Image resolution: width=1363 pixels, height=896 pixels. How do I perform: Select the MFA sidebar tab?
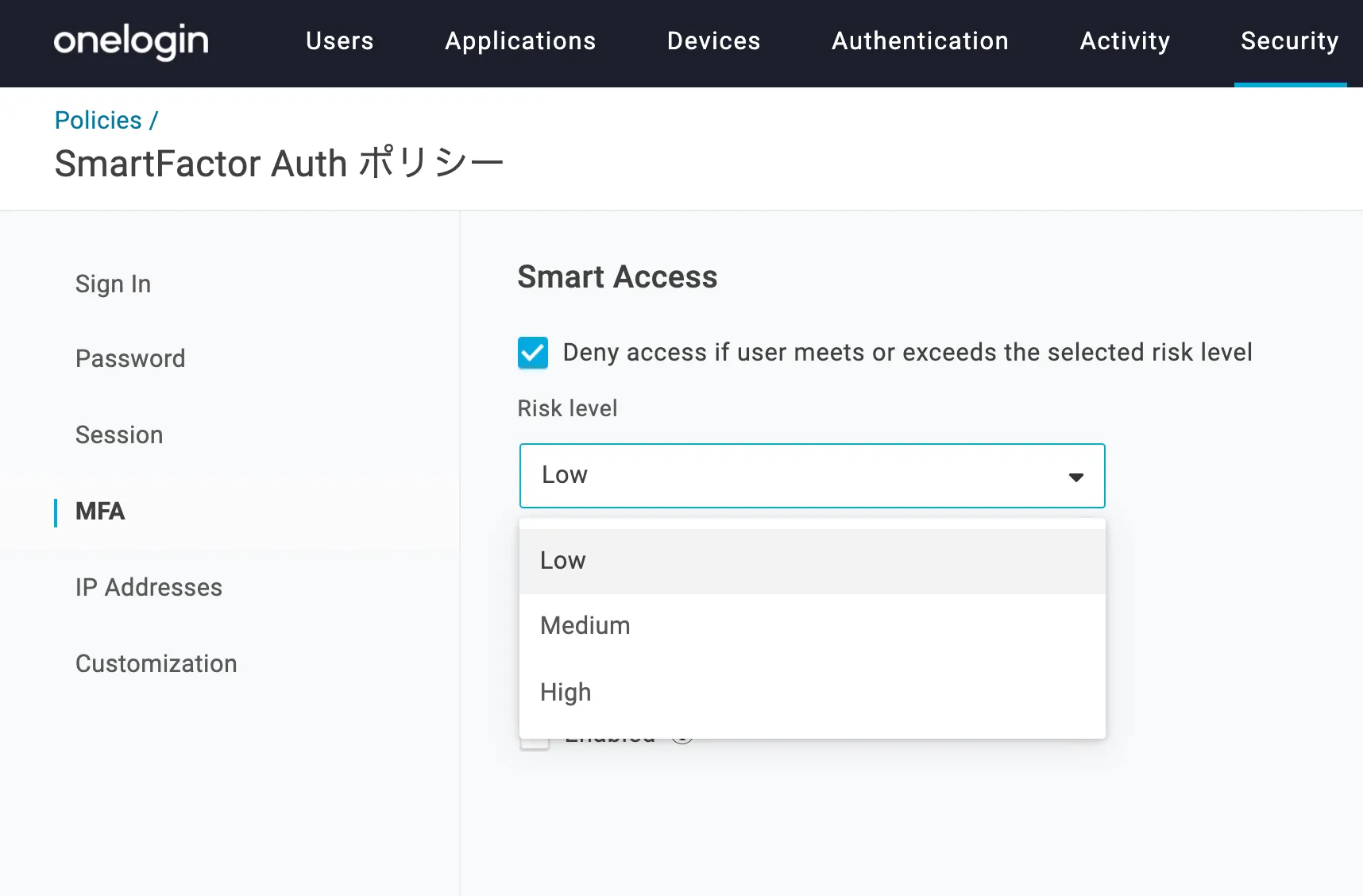tap(100, 511)
